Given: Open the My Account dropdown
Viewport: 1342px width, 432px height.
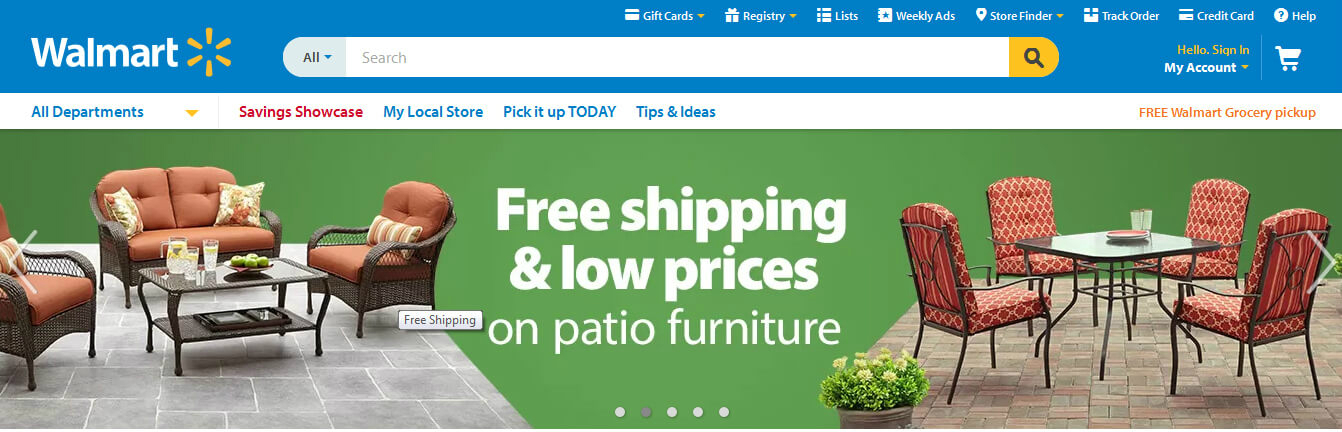Looking at the screenshot, I should [x=1206, y=67].
